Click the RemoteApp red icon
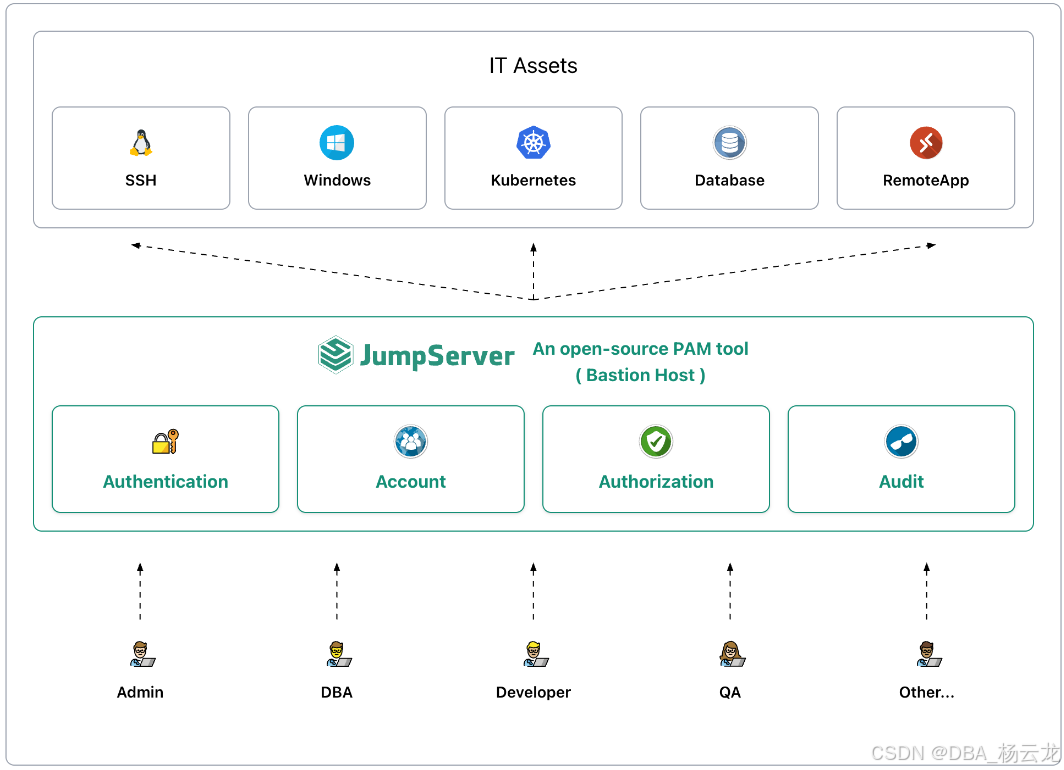 pos(926,142)
